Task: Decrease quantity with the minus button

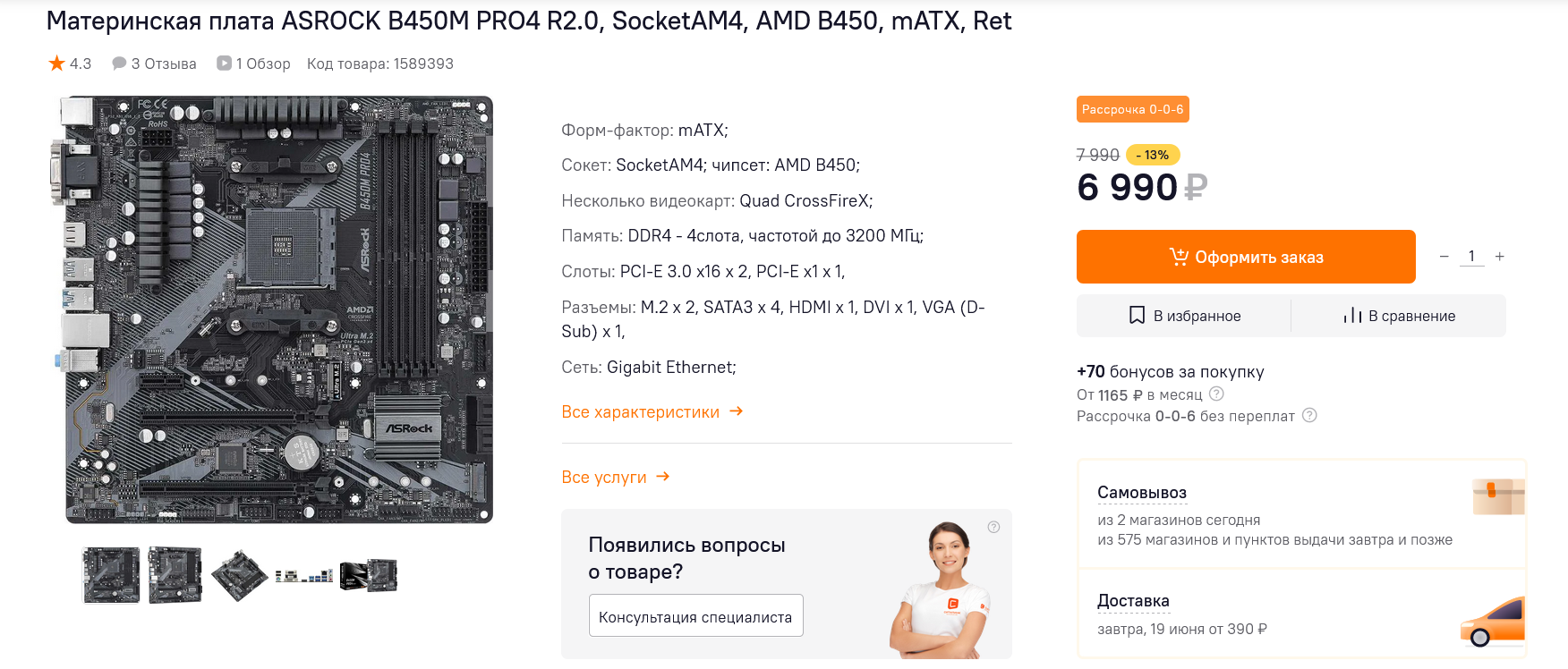Action: pyautogui.click(x=1444, y=257)
